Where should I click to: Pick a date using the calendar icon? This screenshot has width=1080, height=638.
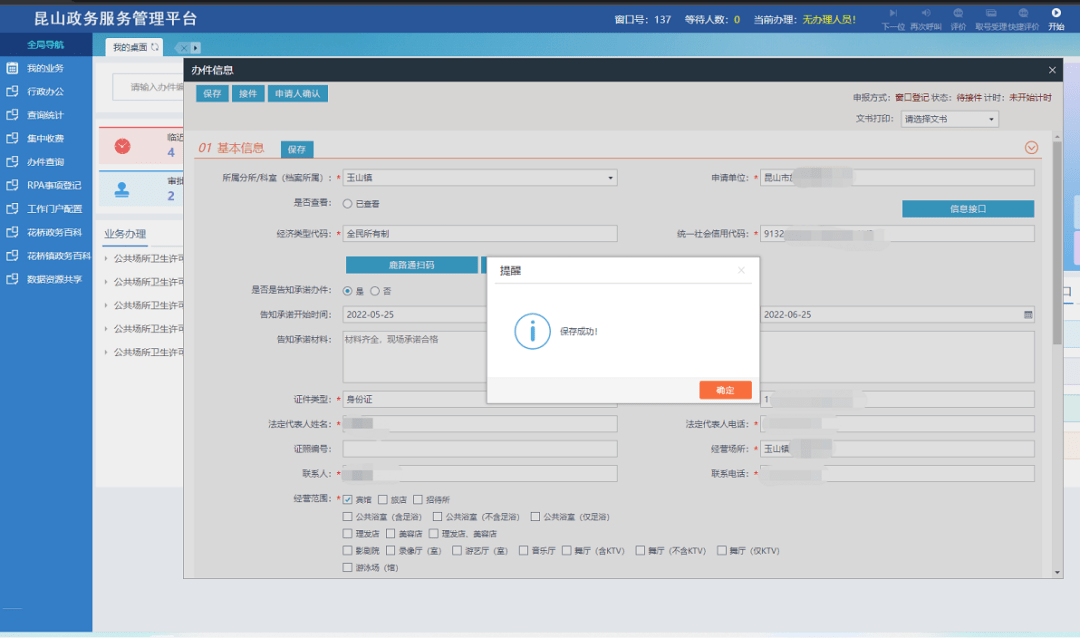click(x=1027, y=314)
